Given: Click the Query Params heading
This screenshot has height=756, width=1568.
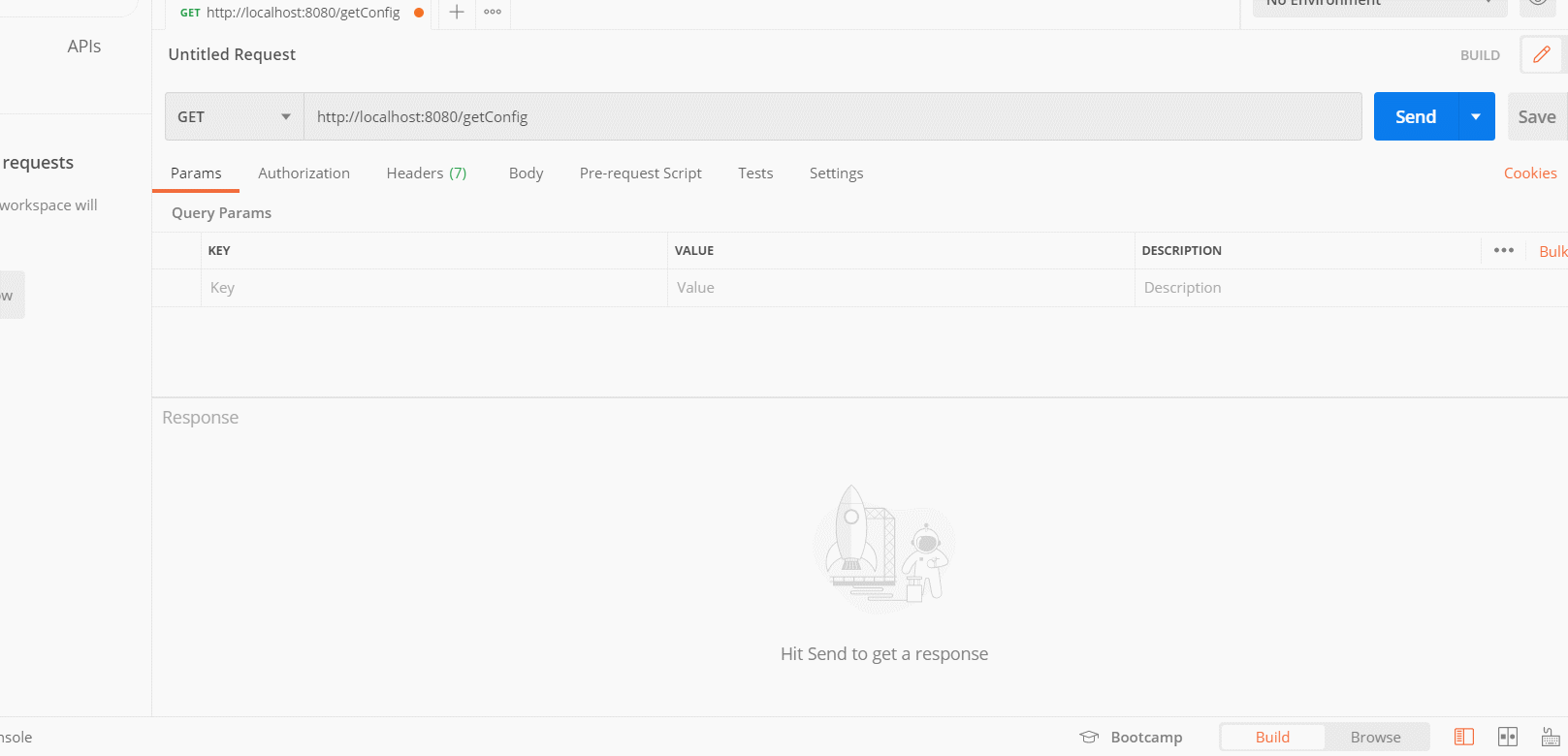Looking at the screenshot, I should 221,213.
